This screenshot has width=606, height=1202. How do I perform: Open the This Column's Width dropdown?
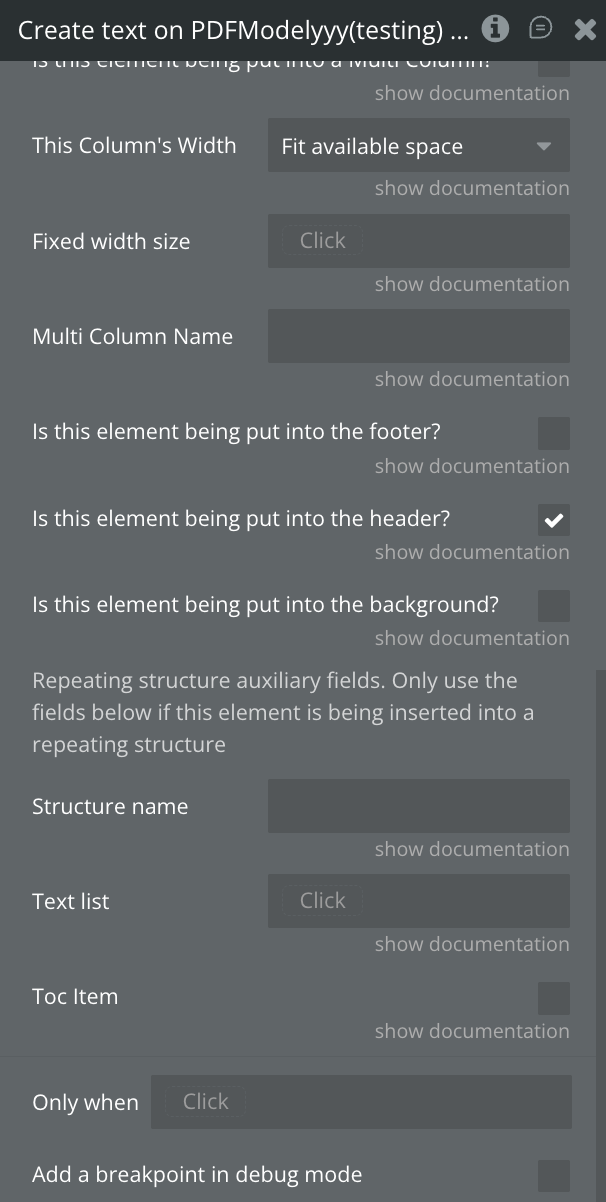[x=418, y=146]
